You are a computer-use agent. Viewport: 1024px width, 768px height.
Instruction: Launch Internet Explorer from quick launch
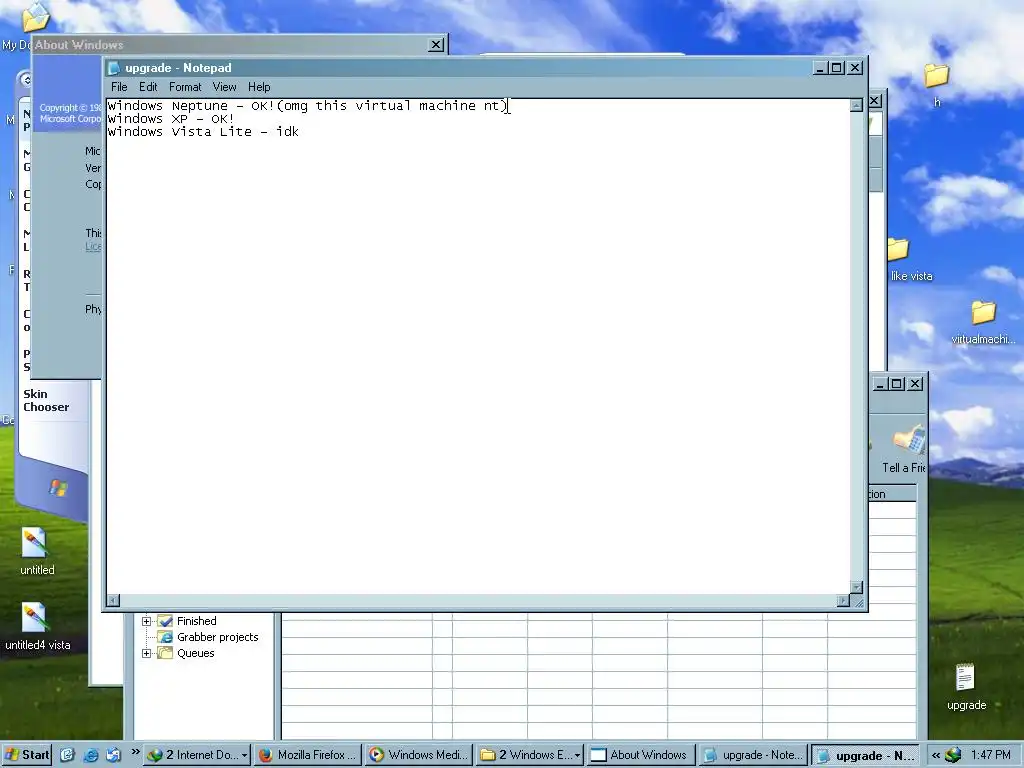(91, 755)
